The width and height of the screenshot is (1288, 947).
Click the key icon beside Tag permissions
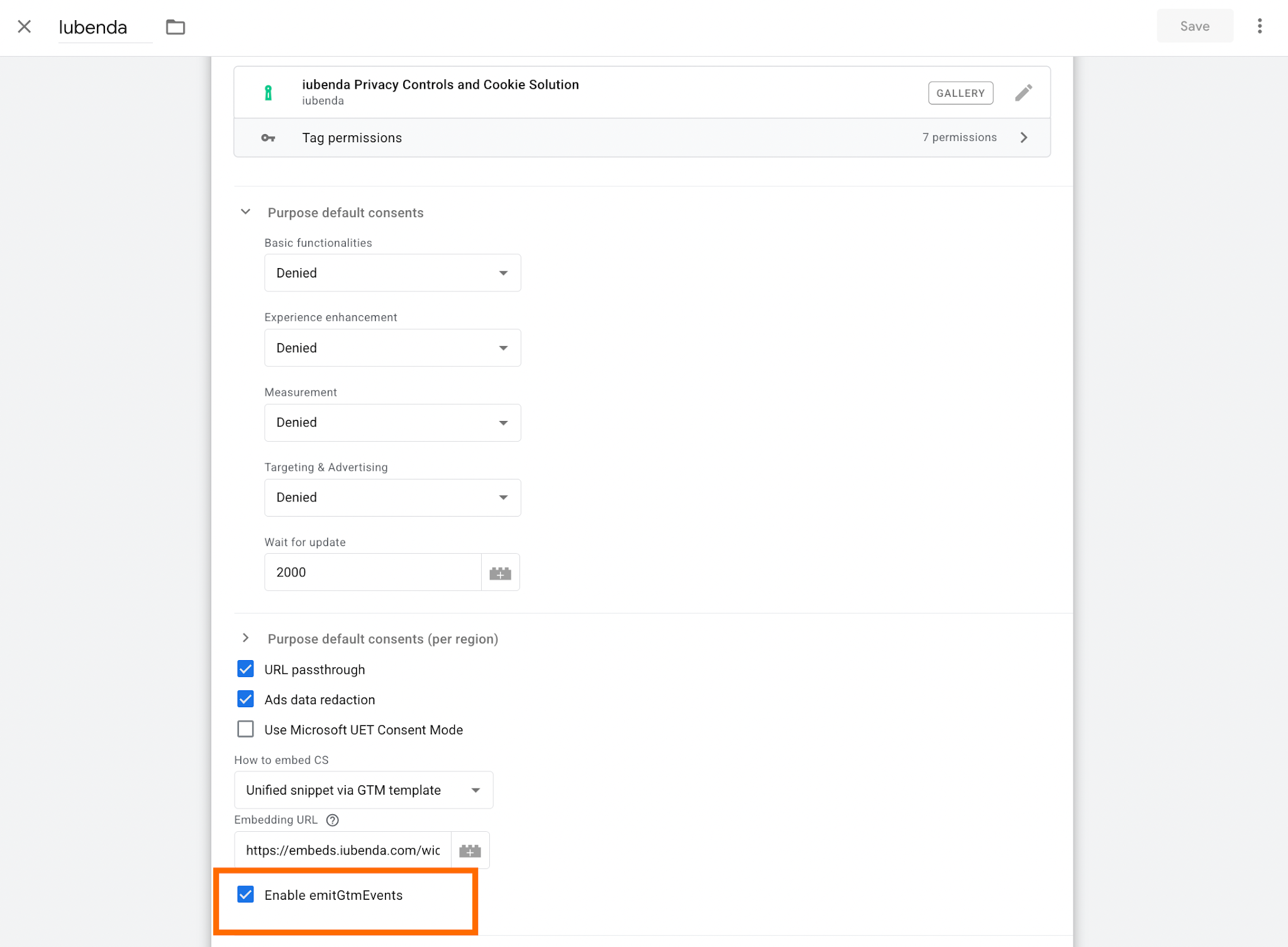[x=269, y=138]
